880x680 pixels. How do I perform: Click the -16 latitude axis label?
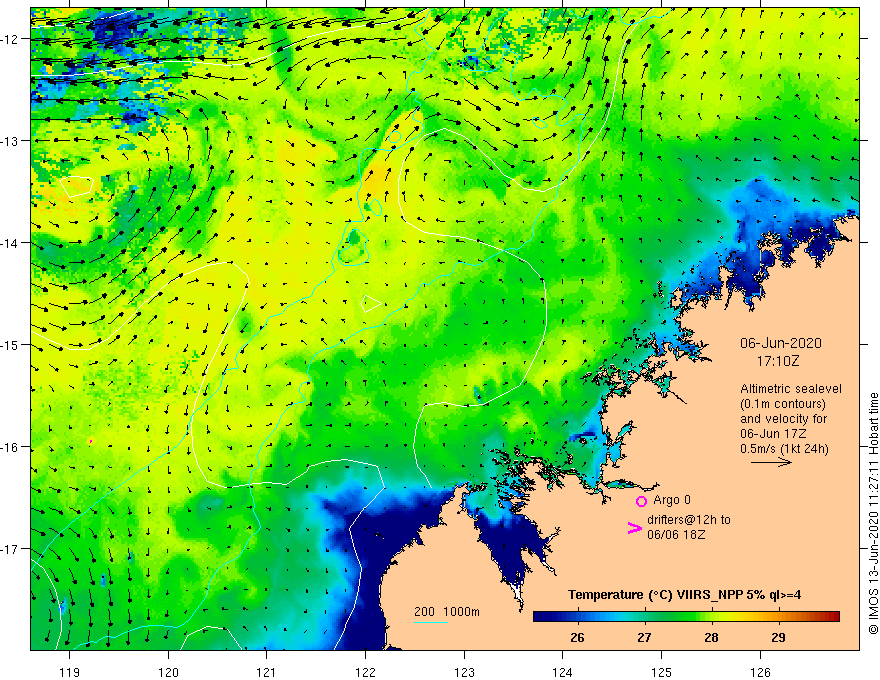[11, 447]
